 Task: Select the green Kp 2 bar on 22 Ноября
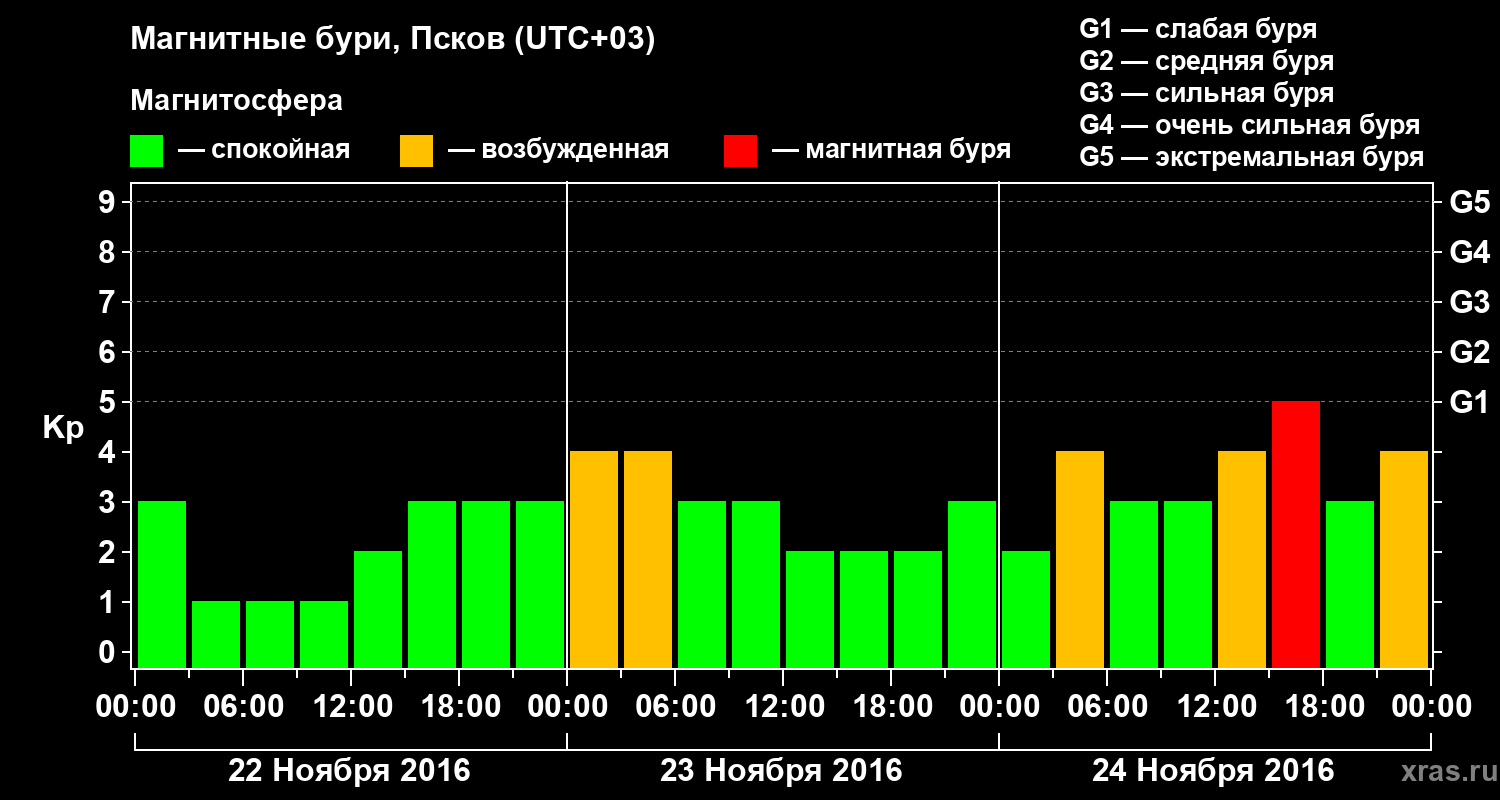(x=378, y=609)
